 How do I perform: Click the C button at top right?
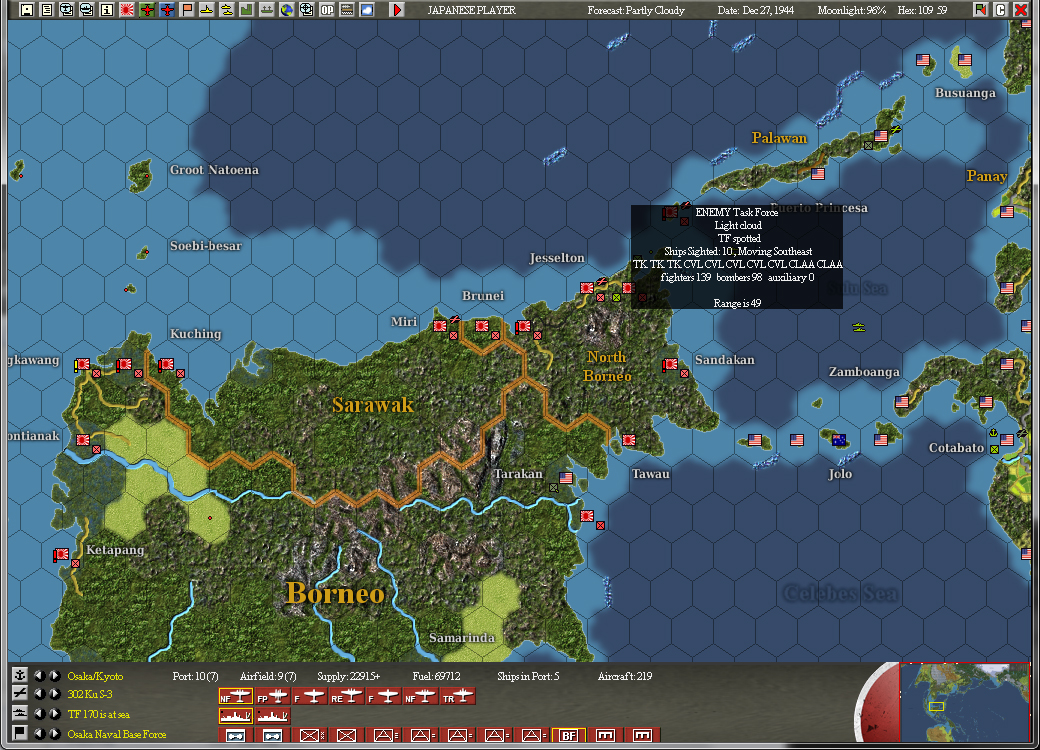click(x=1001, y=9)
